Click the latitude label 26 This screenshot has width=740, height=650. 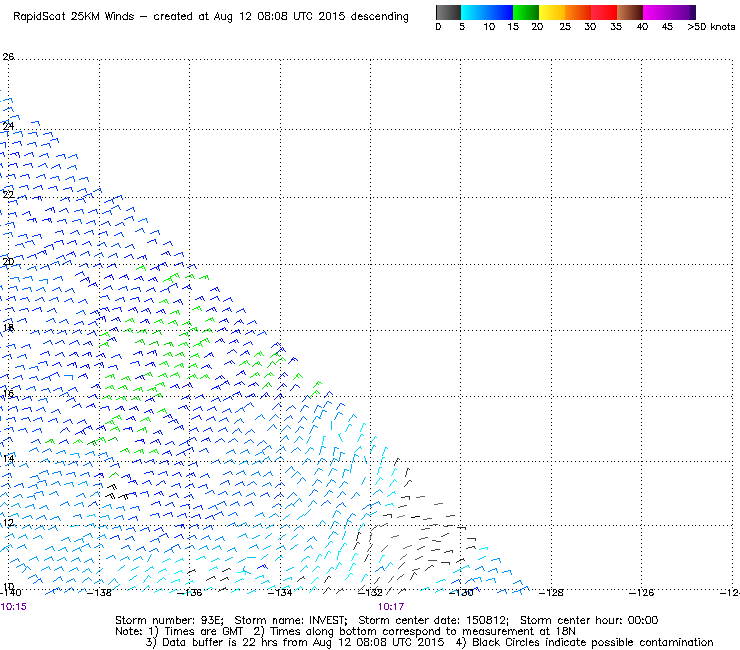click(8, 57)
